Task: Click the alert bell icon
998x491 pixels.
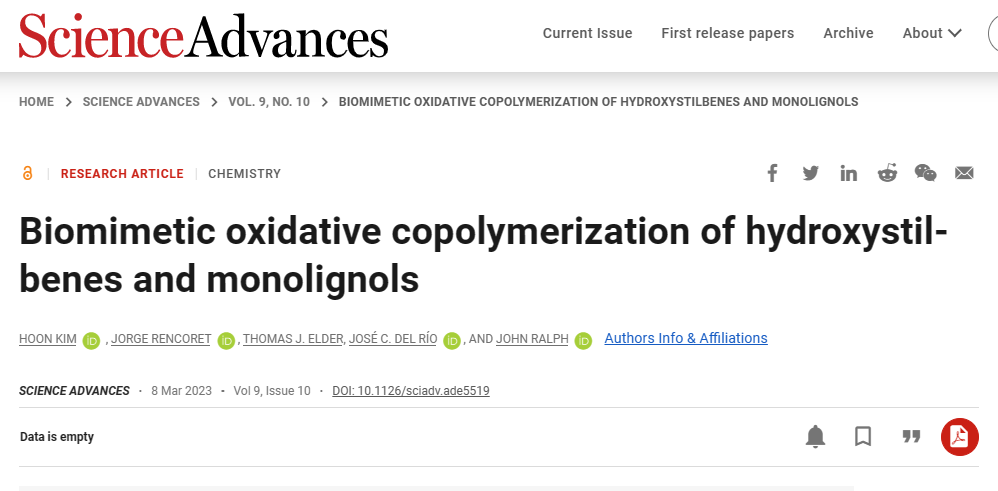Action: point(815,437)
